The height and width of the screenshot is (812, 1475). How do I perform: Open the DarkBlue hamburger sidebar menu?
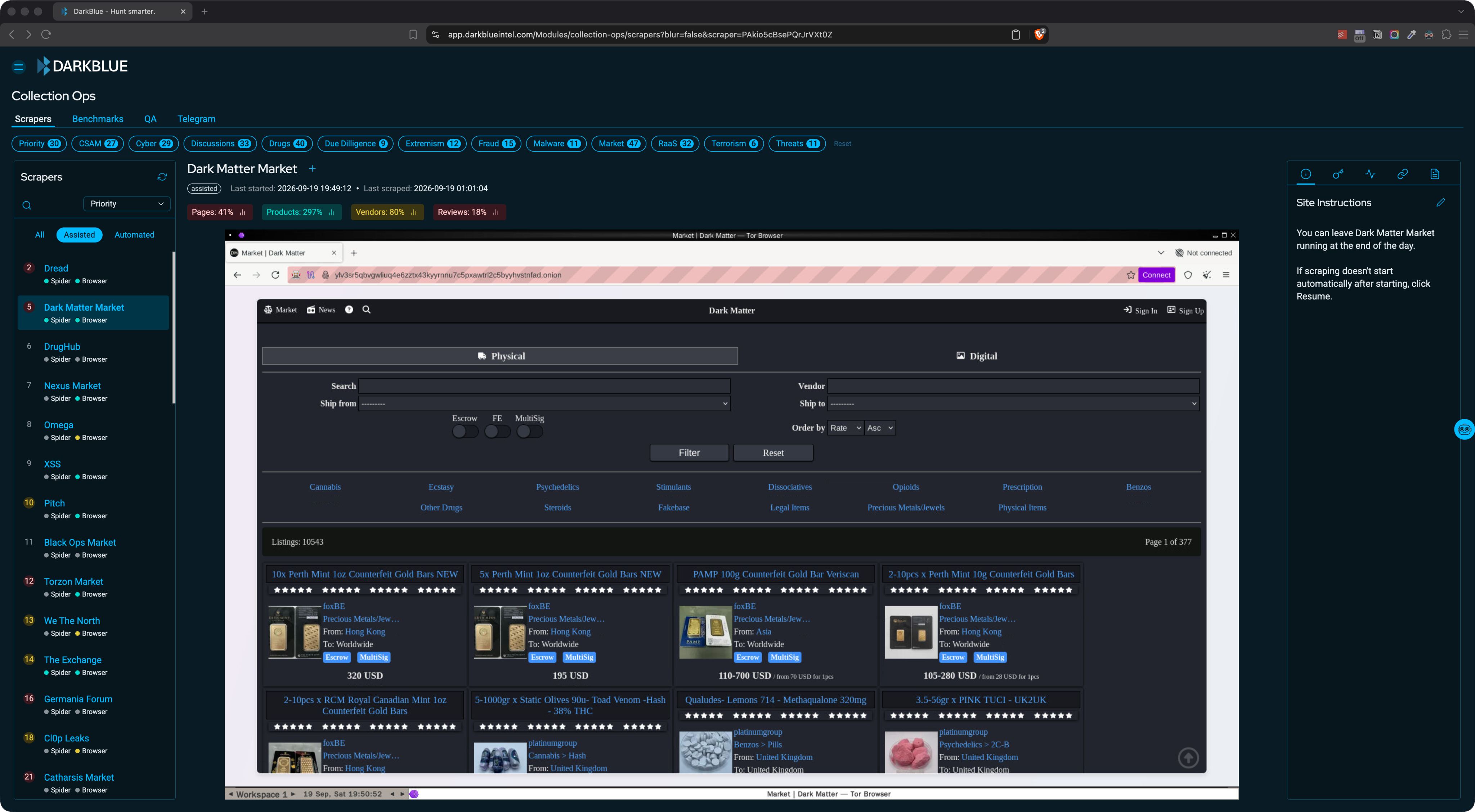[18, 67]
